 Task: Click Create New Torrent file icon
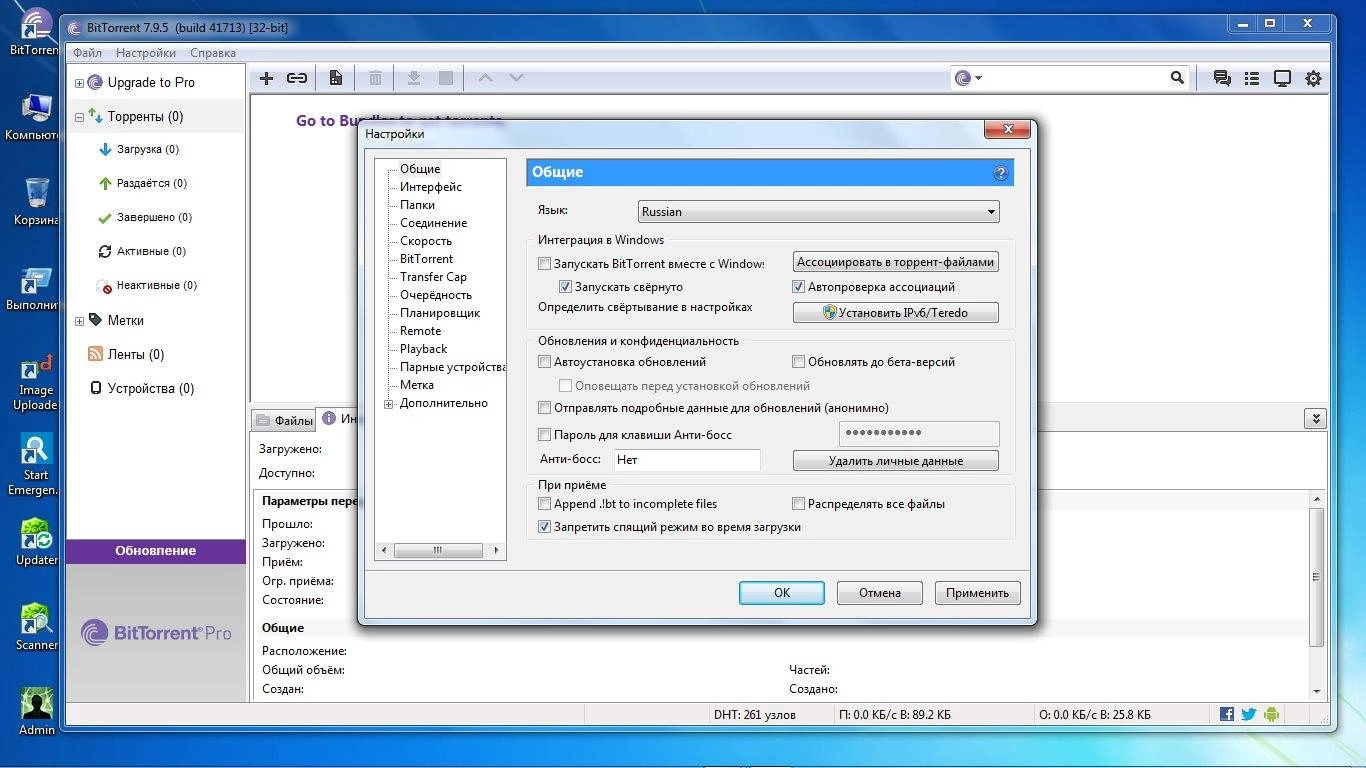point(336,78)
